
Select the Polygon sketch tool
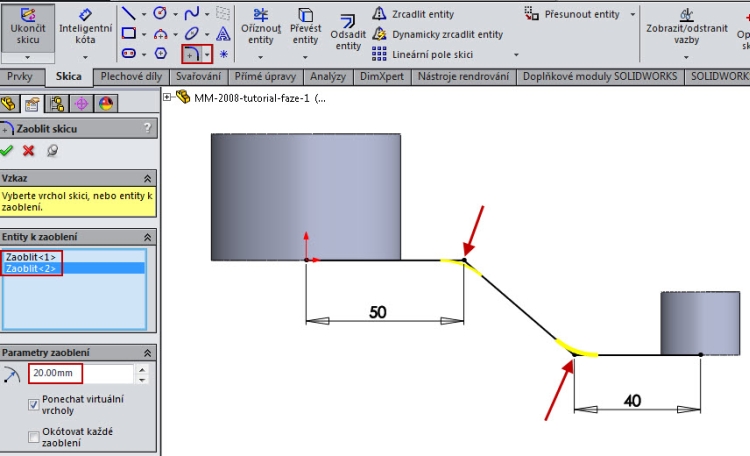(161, 54)
